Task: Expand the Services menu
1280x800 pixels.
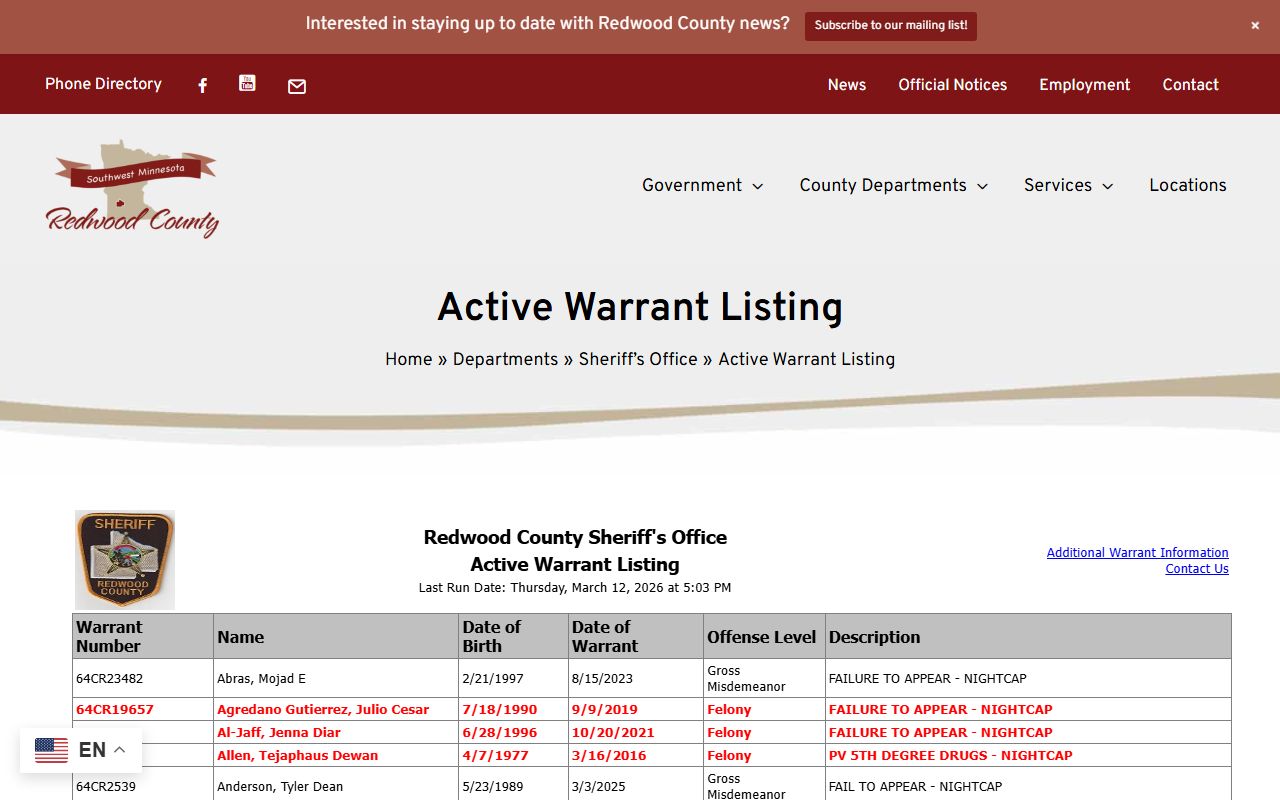Action: (1068, 185)
